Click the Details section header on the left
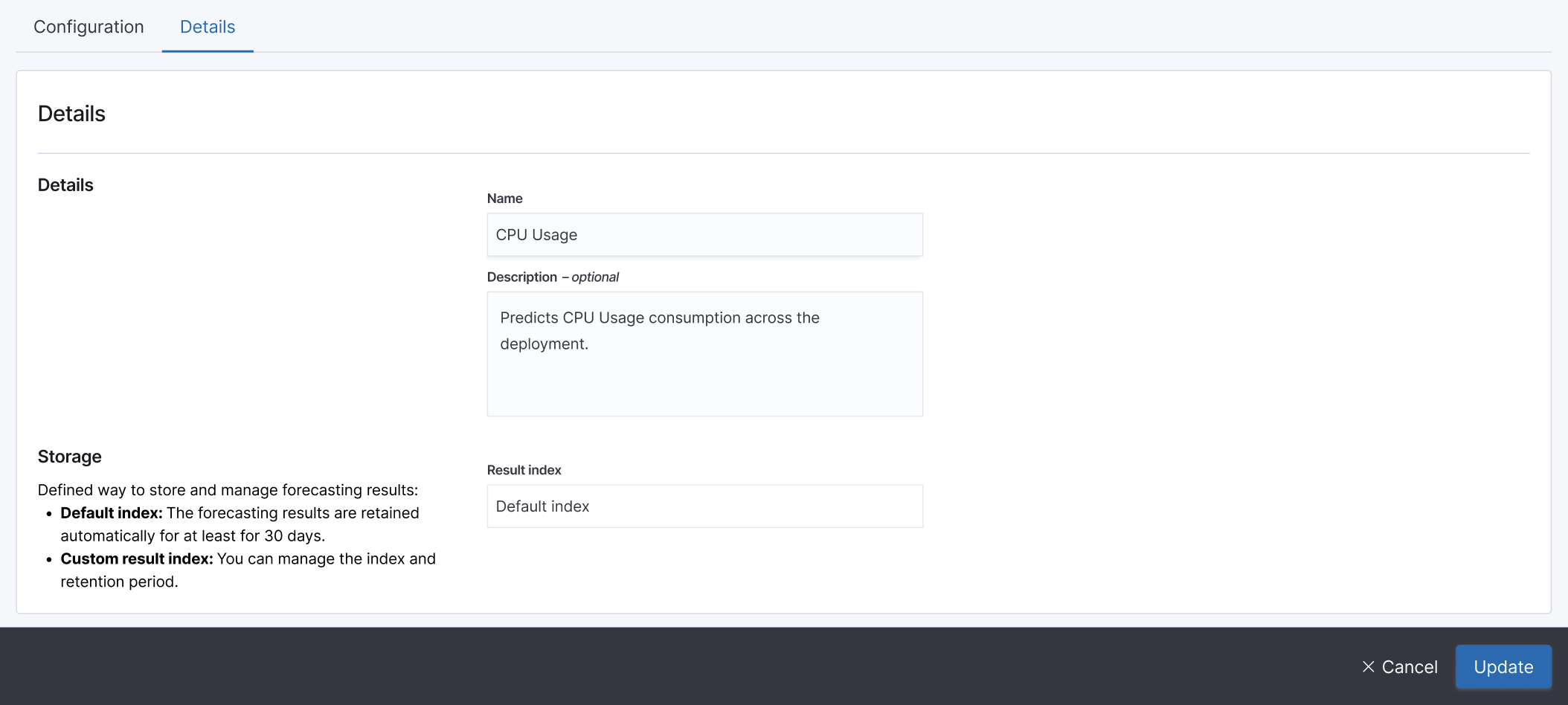The height and width of the screenshot is (705, 1568). [65, 184]
